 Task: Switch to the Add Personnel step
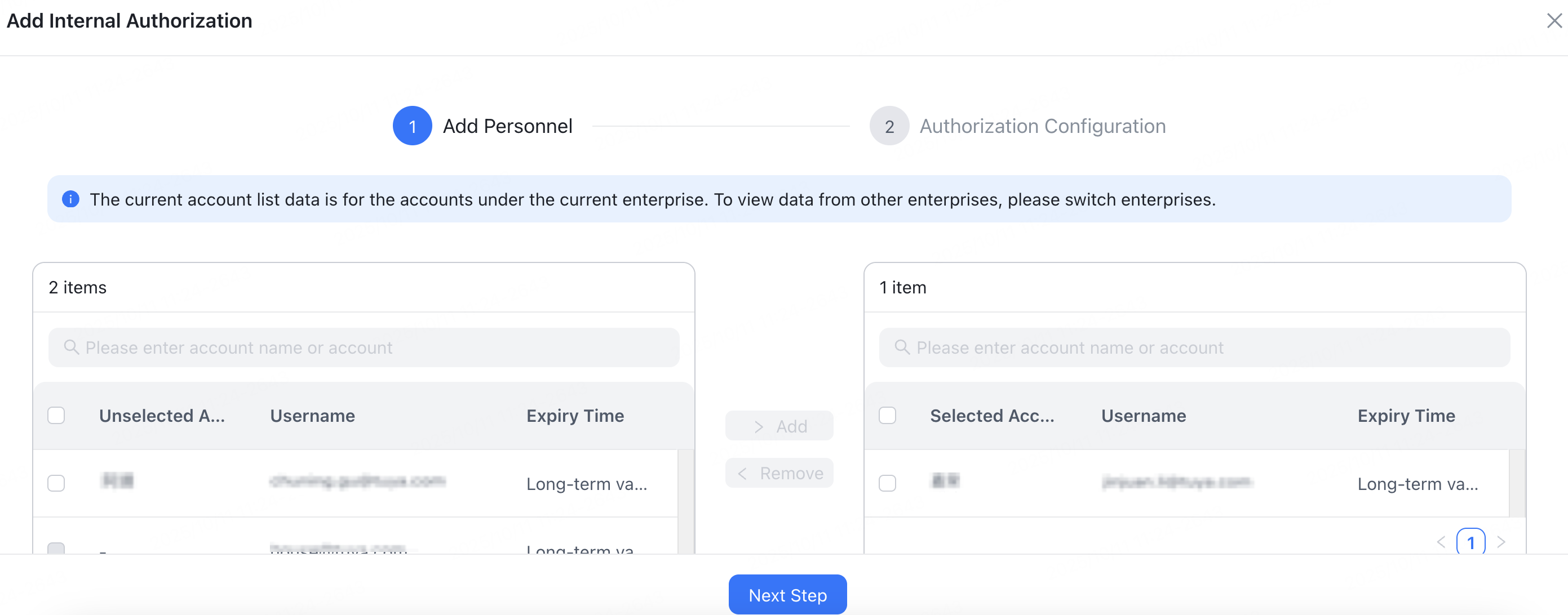click(507, 126)
